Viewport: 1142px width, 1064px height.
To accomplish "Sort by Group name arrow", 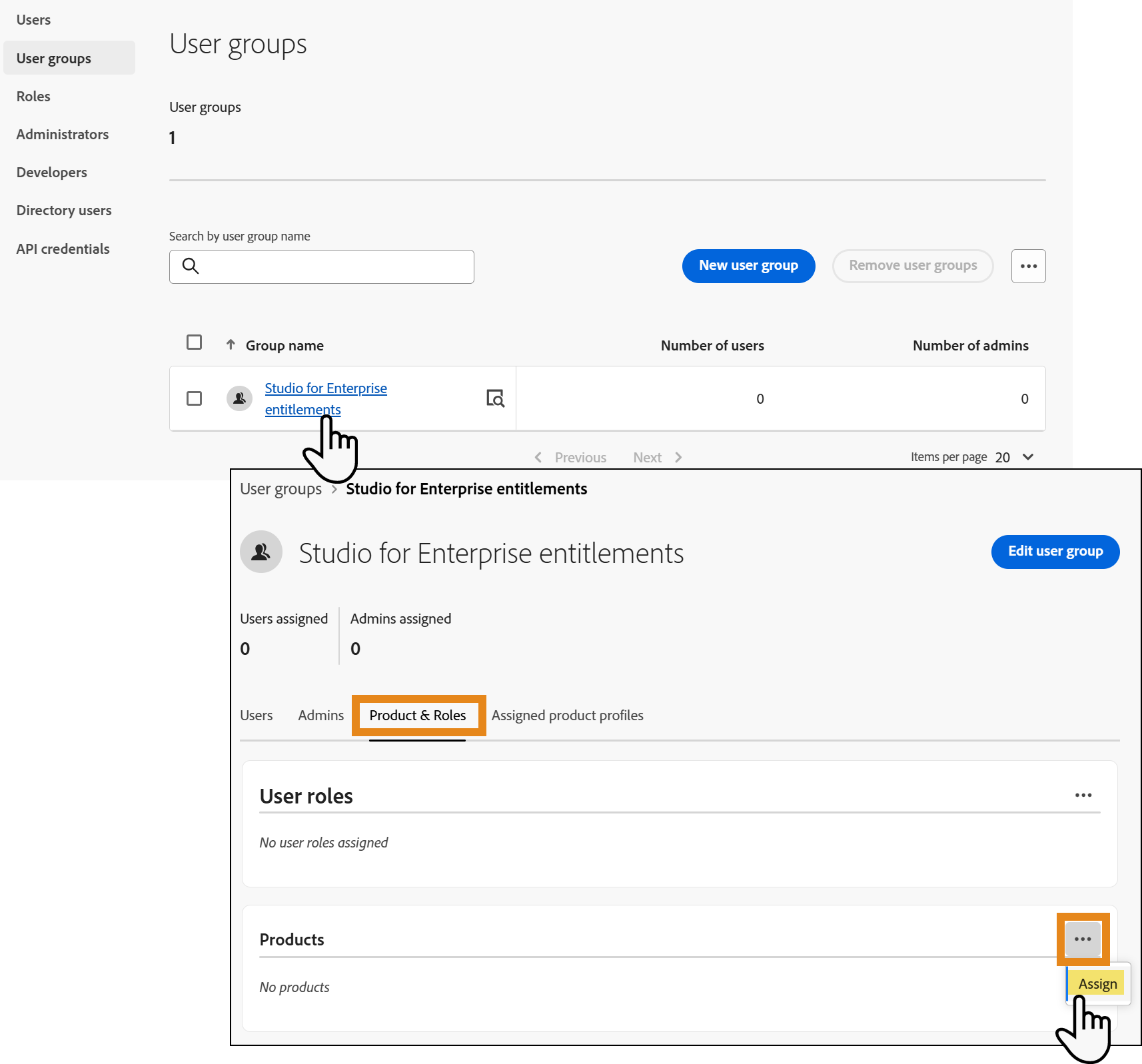I will click(x=231, y=344).
